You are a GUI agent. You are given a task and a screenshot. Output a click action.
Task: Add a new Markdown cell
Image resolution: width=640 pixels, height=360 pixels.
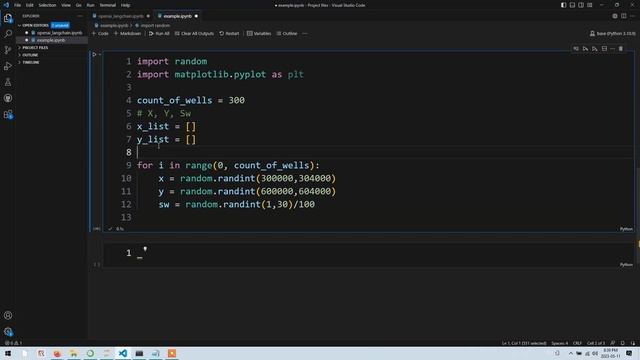[x=127, y=33]
